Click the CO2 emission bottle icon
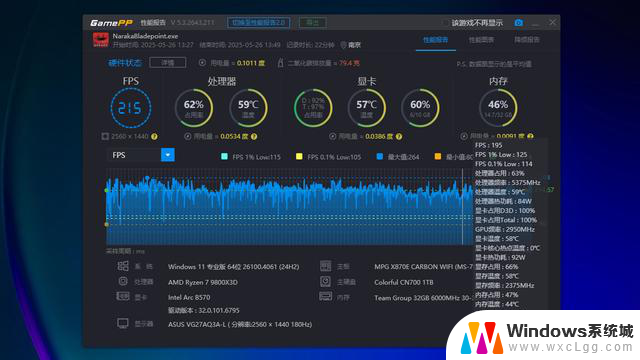Viewport: 640px width, 360px height. pos(280,63)
